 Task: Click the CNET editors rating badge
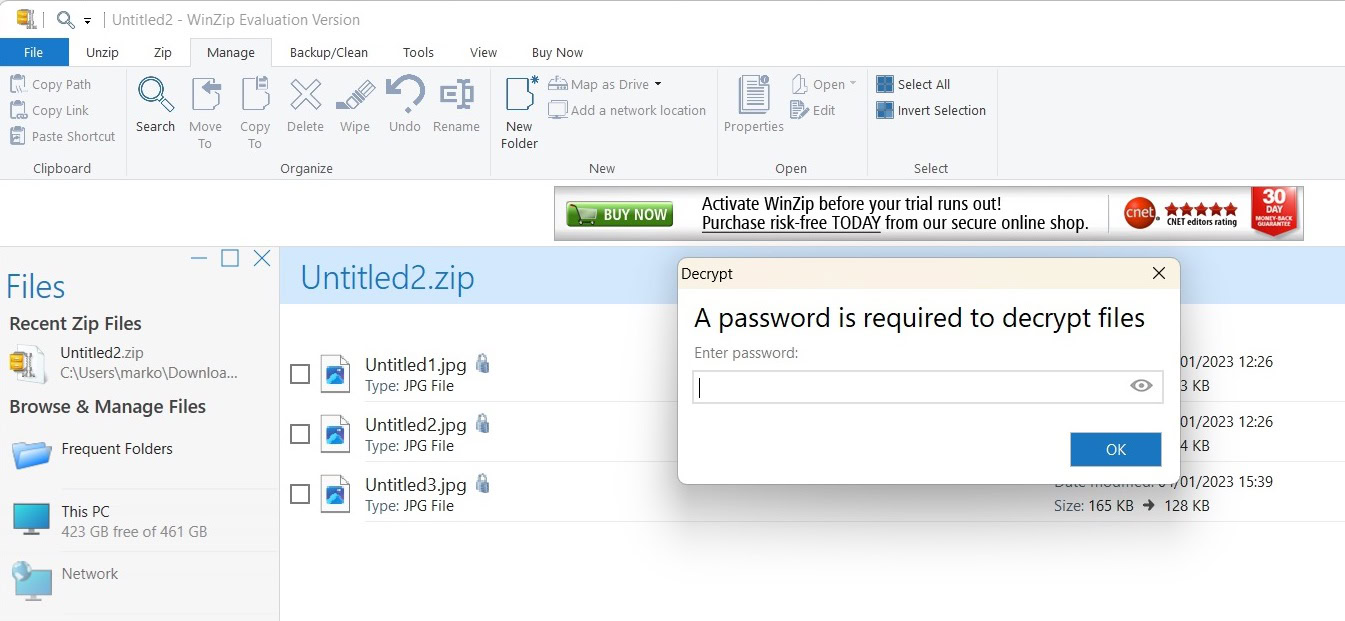pos(1182,213)
